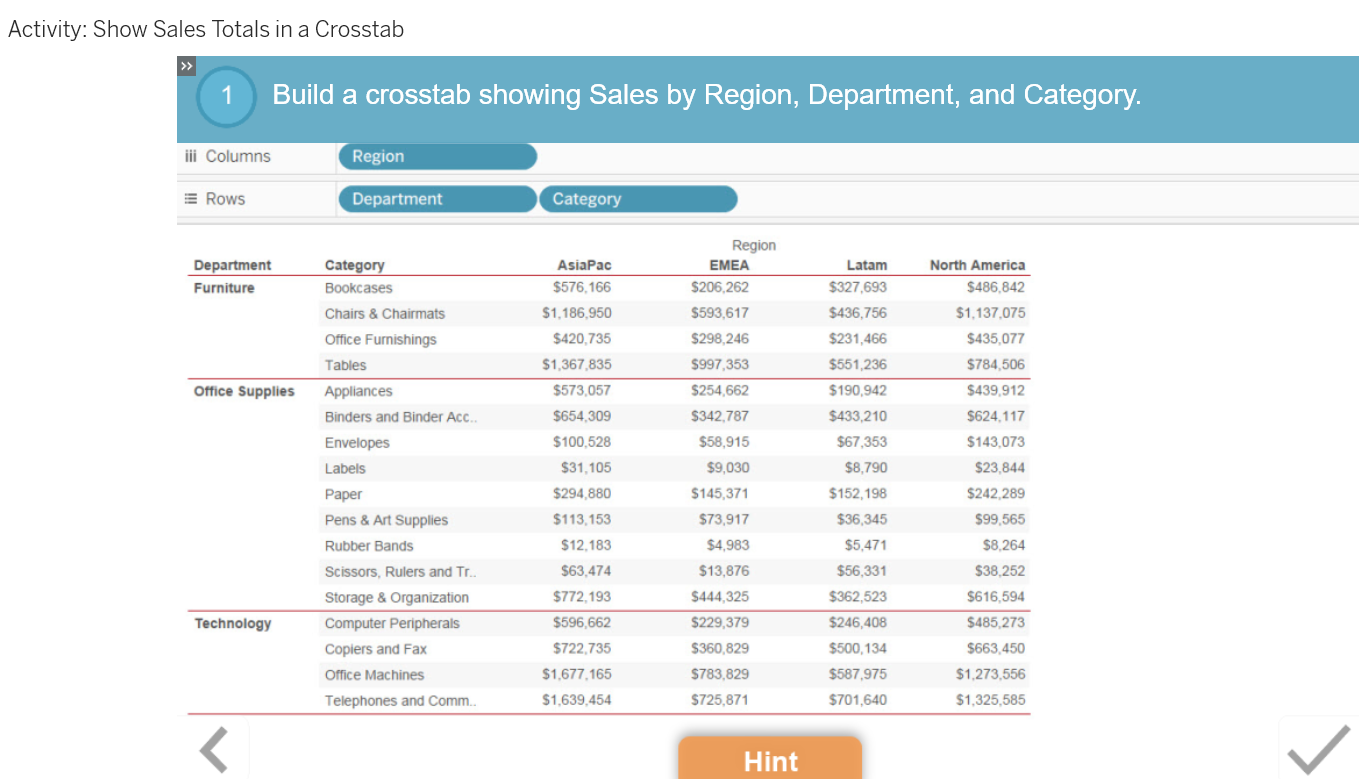
Task: Click Latam Binders value $433,210
Action: [858, 417]
